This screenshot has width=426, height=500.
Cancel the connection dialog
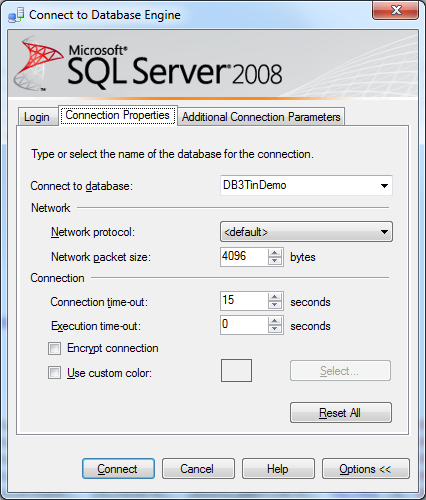pyautogui.click(x=198, y=469)
